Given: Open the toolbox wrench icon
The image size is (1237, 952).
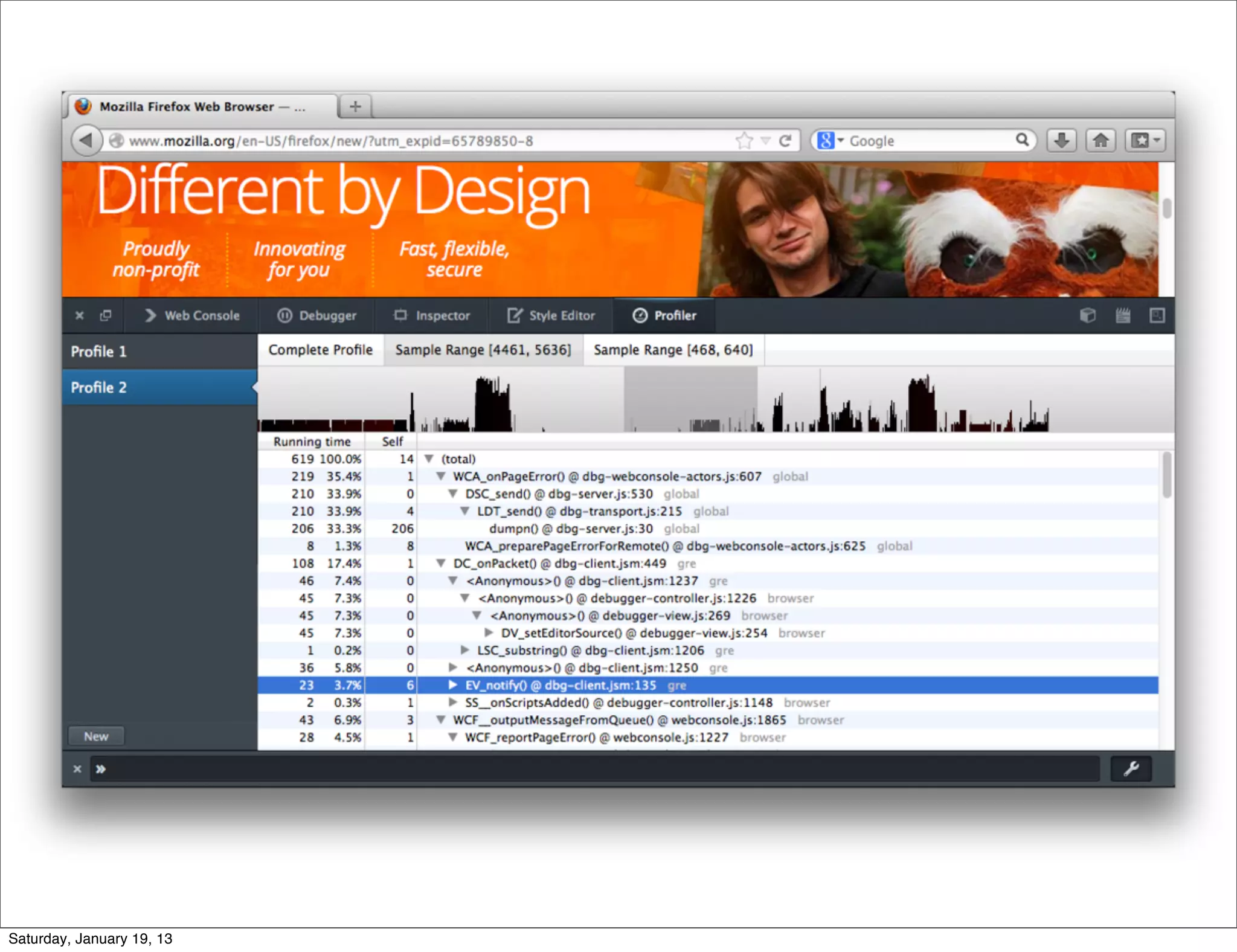Looking at the screenshot, I should pos(1131,768).
